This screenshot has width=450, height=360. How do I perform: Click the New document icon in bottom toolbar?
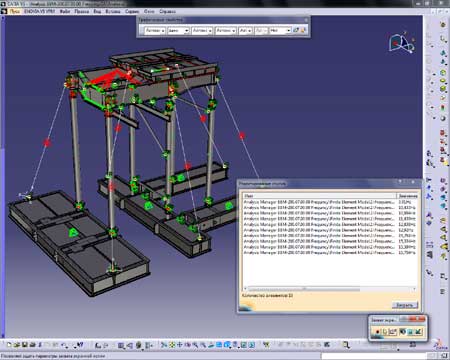coord(9,345)
